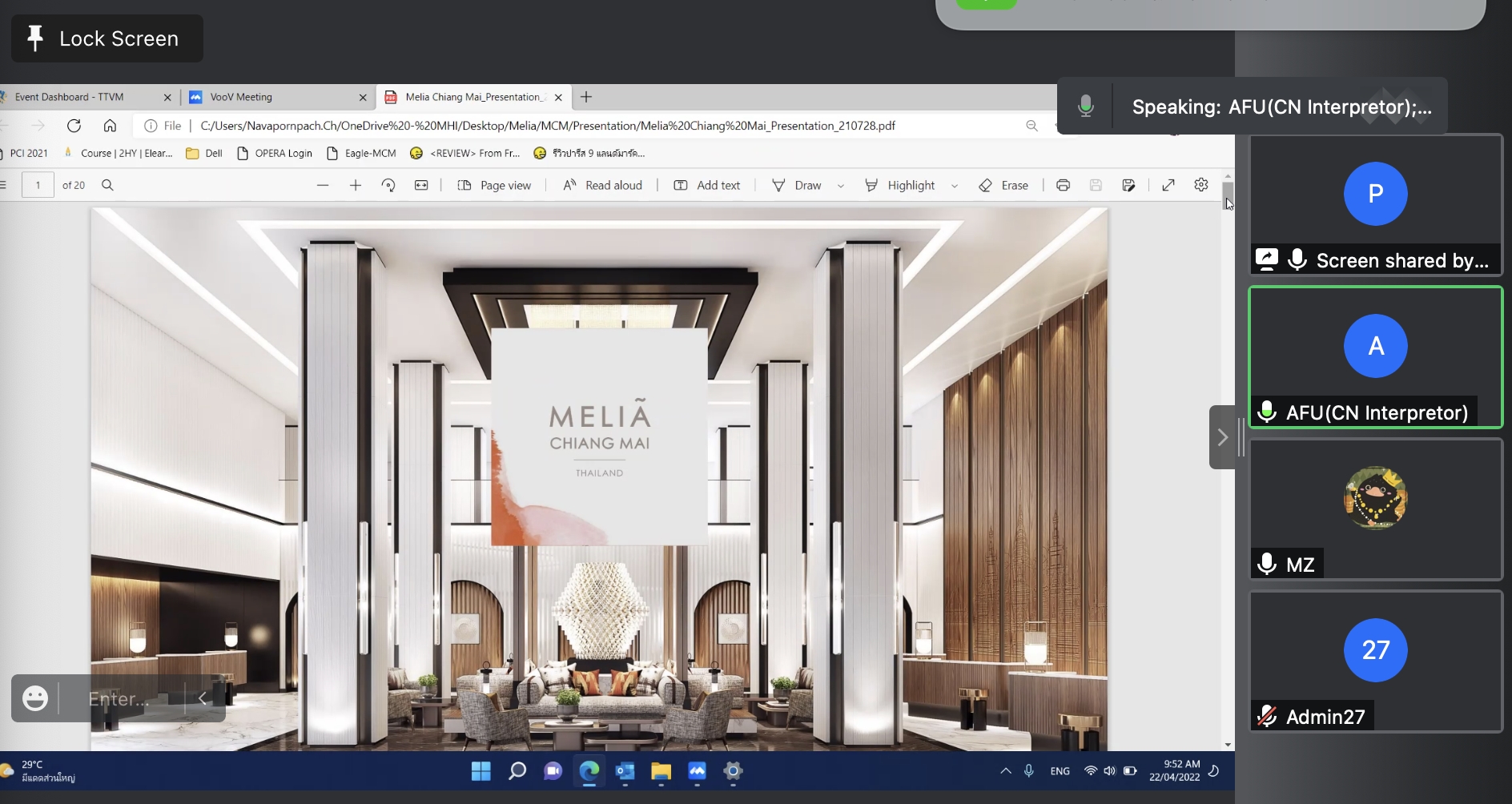Select the Draw tool

click(x=797, y=185)
